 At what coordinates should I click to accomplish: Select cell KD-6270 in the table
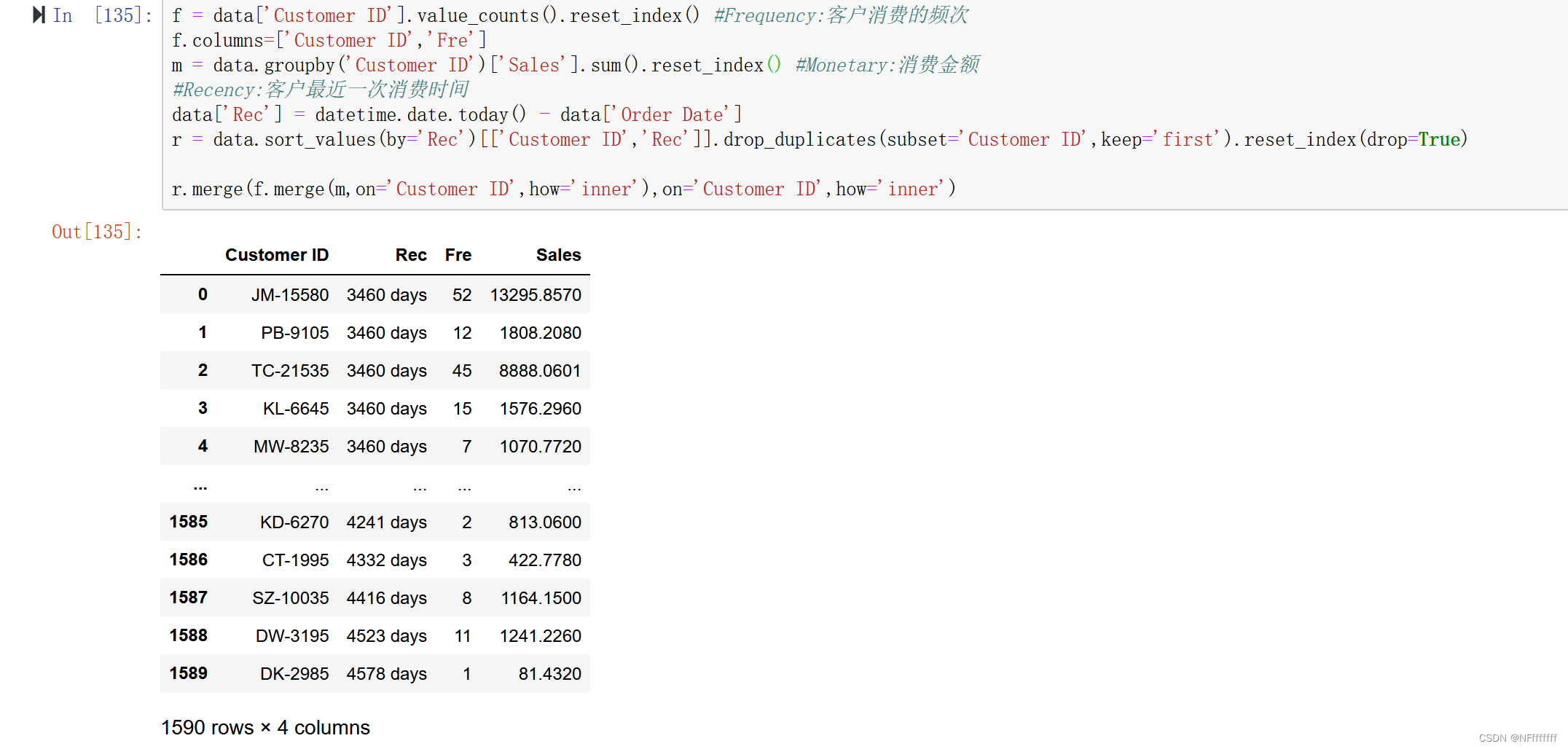294,522
